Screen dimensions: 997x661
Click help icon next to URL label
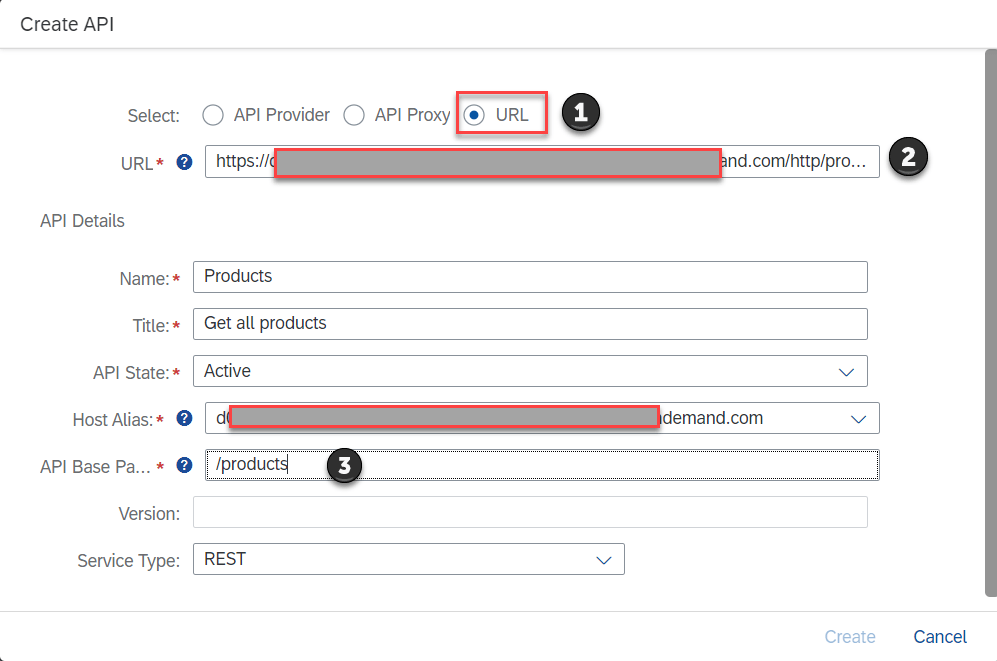184,162
